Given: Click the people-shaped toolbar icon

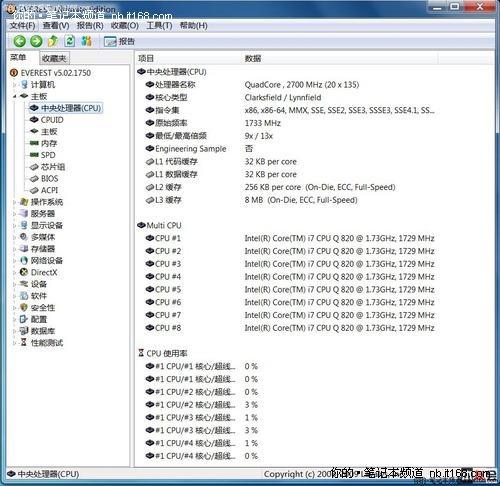Looking at the screenshot, I should [x=86, y=41].
